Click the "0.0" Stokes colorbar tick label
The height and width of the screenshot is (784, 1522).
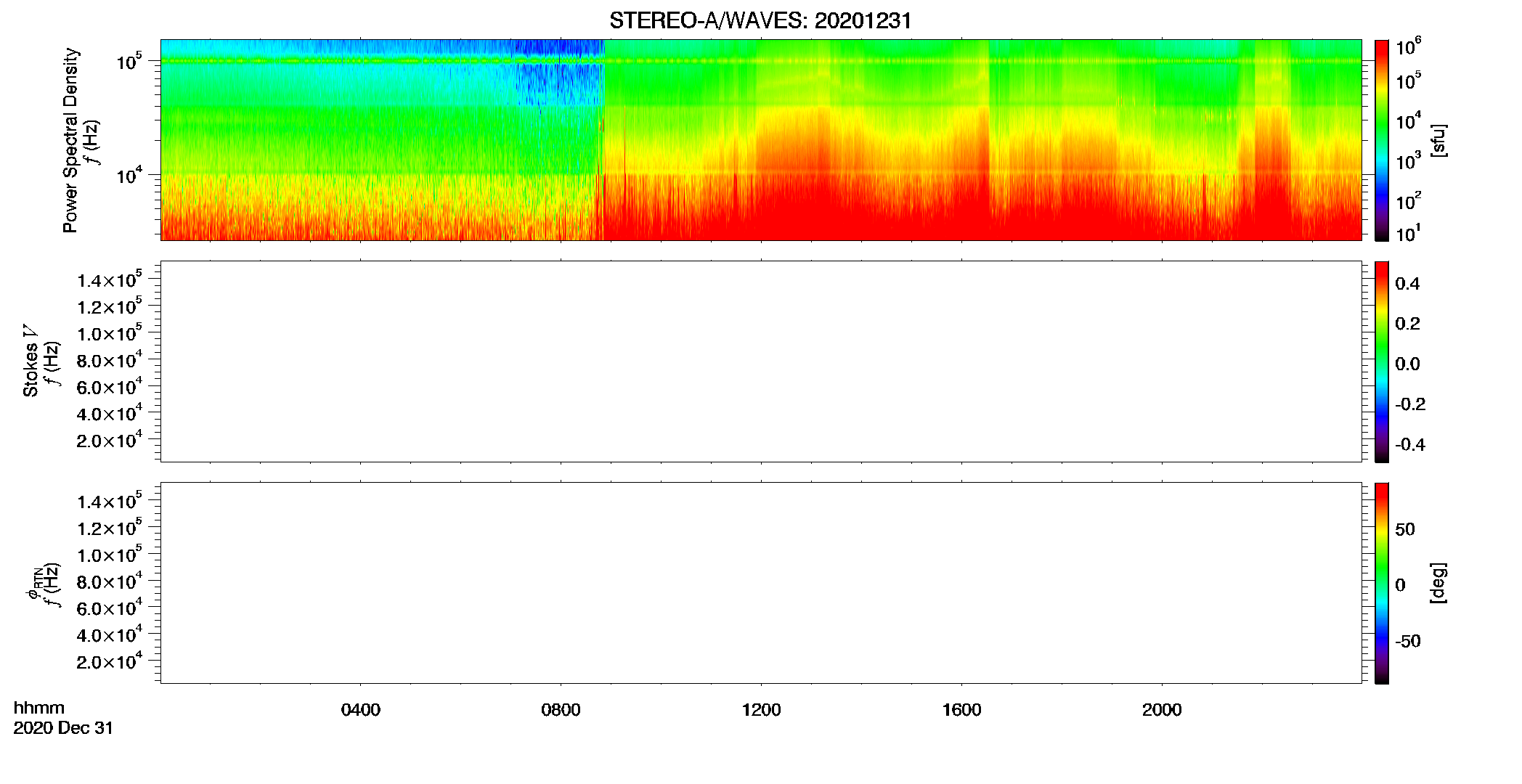[1407, 364]
